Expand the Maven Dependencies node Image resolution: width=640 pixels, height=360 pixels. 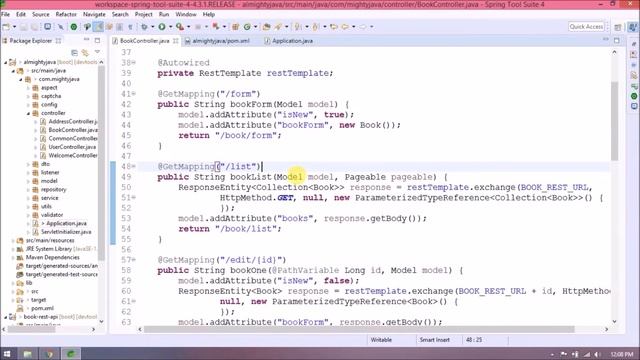(x=13, y=258)
